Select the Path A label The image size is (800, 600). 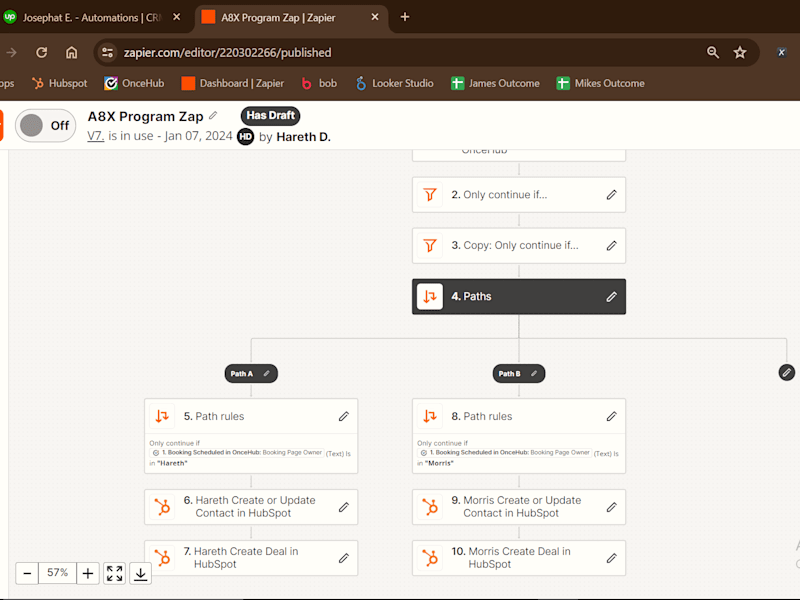coord(242,373)
